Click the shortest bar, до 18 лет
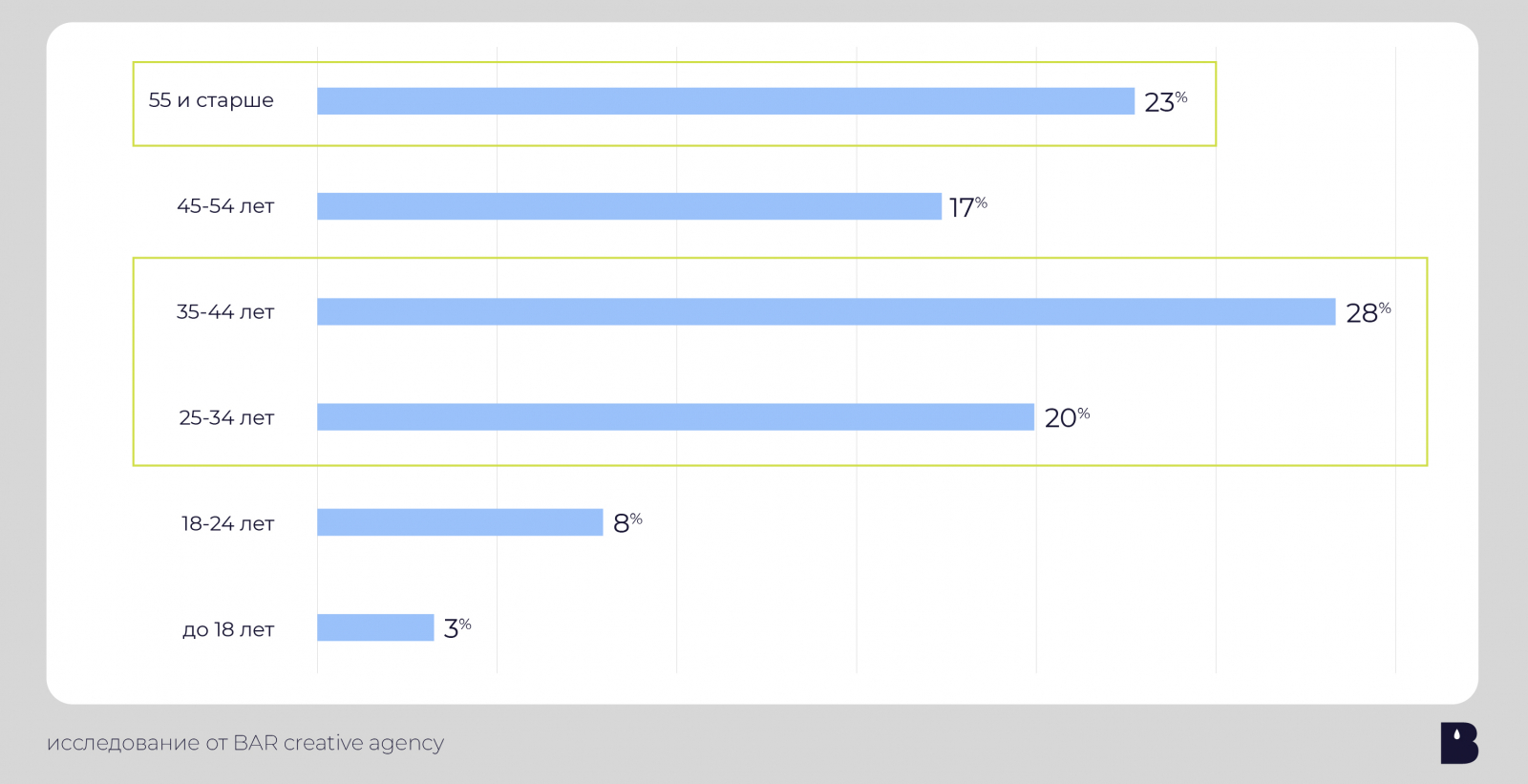This screenshot has width=1528, height=784. (375, 627)
